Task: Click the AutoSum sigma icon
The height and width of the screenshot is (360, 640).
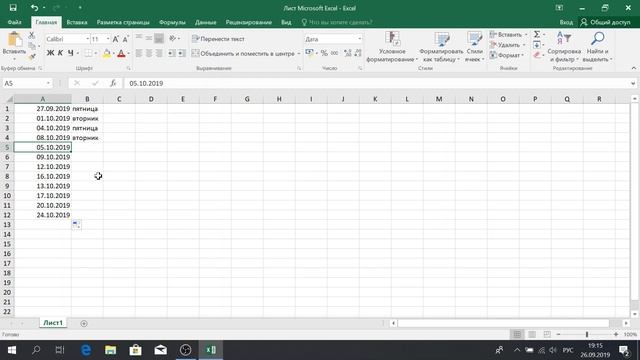Action: pos(537,34)
